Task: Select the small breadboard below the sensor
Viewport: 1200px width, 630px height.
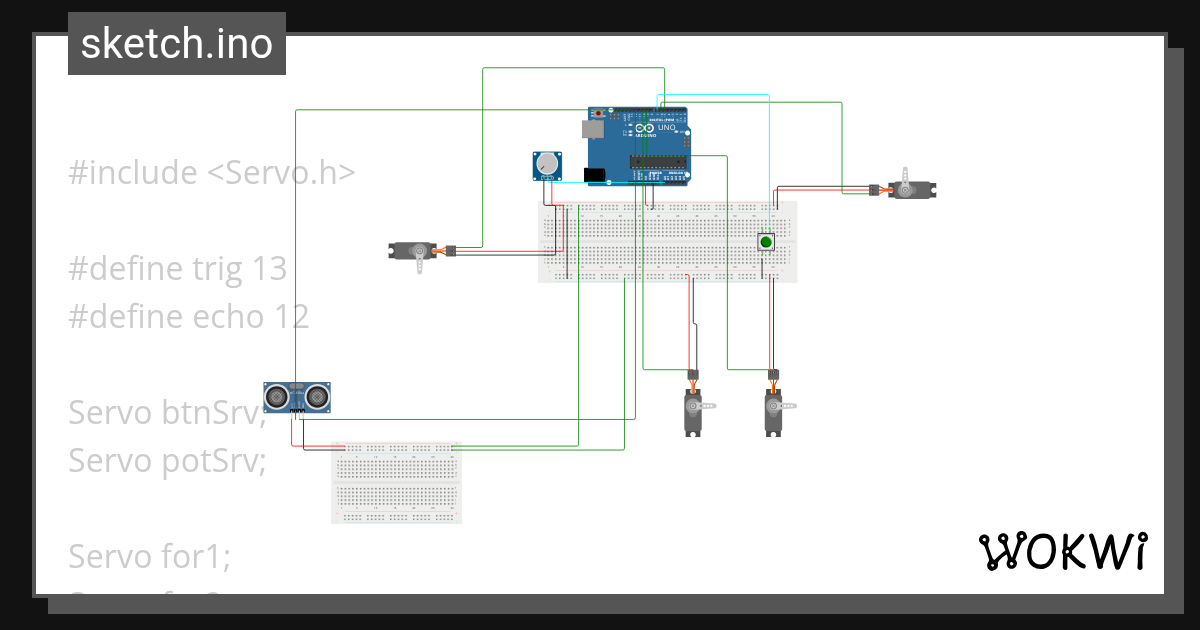Action: 396,483
